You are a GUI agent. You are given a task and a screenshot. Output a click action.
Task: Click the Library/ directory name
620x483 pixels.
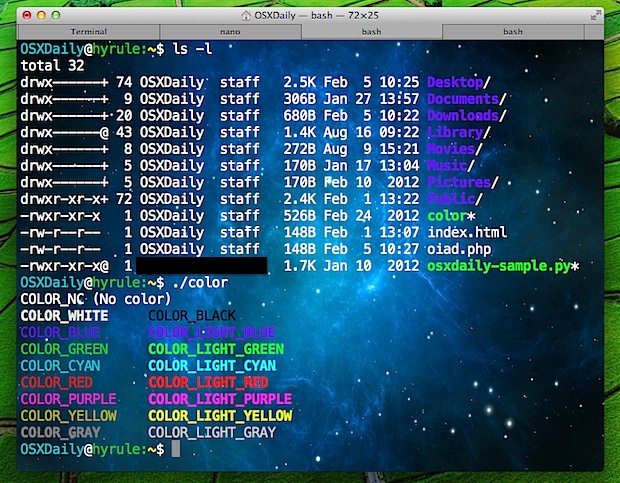[459, 132]
